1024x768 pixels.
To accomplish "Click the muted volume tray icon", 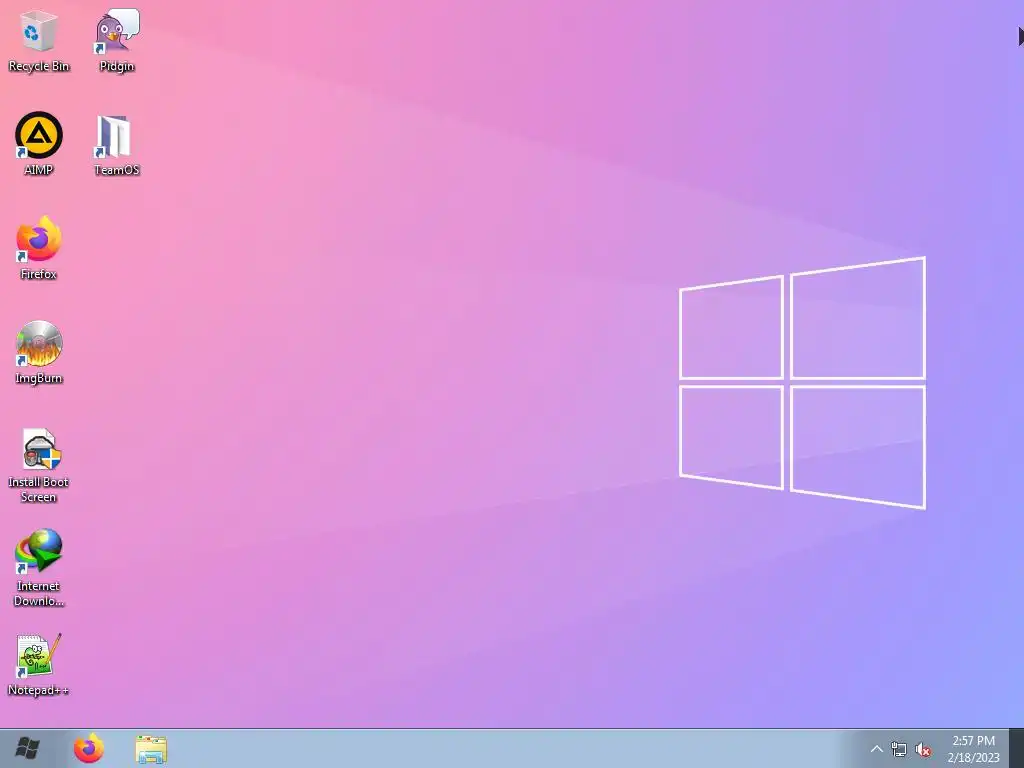I will coord(923,749).
